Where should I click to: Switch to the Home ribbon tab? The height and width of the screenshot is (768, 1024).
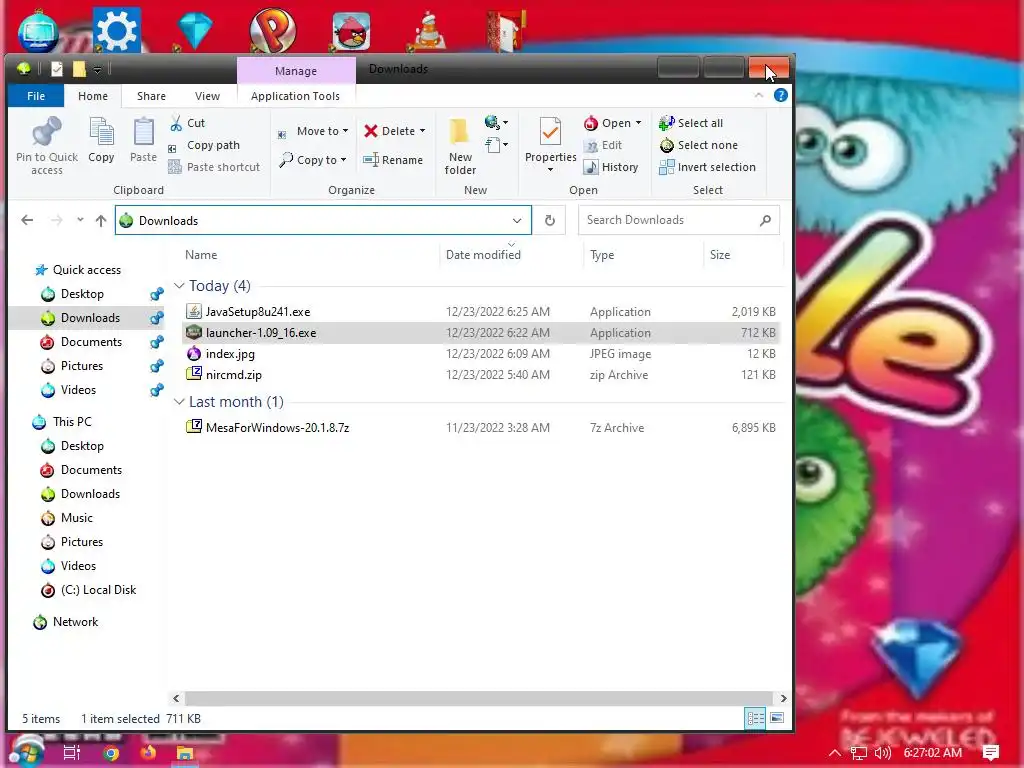[93, 96]
